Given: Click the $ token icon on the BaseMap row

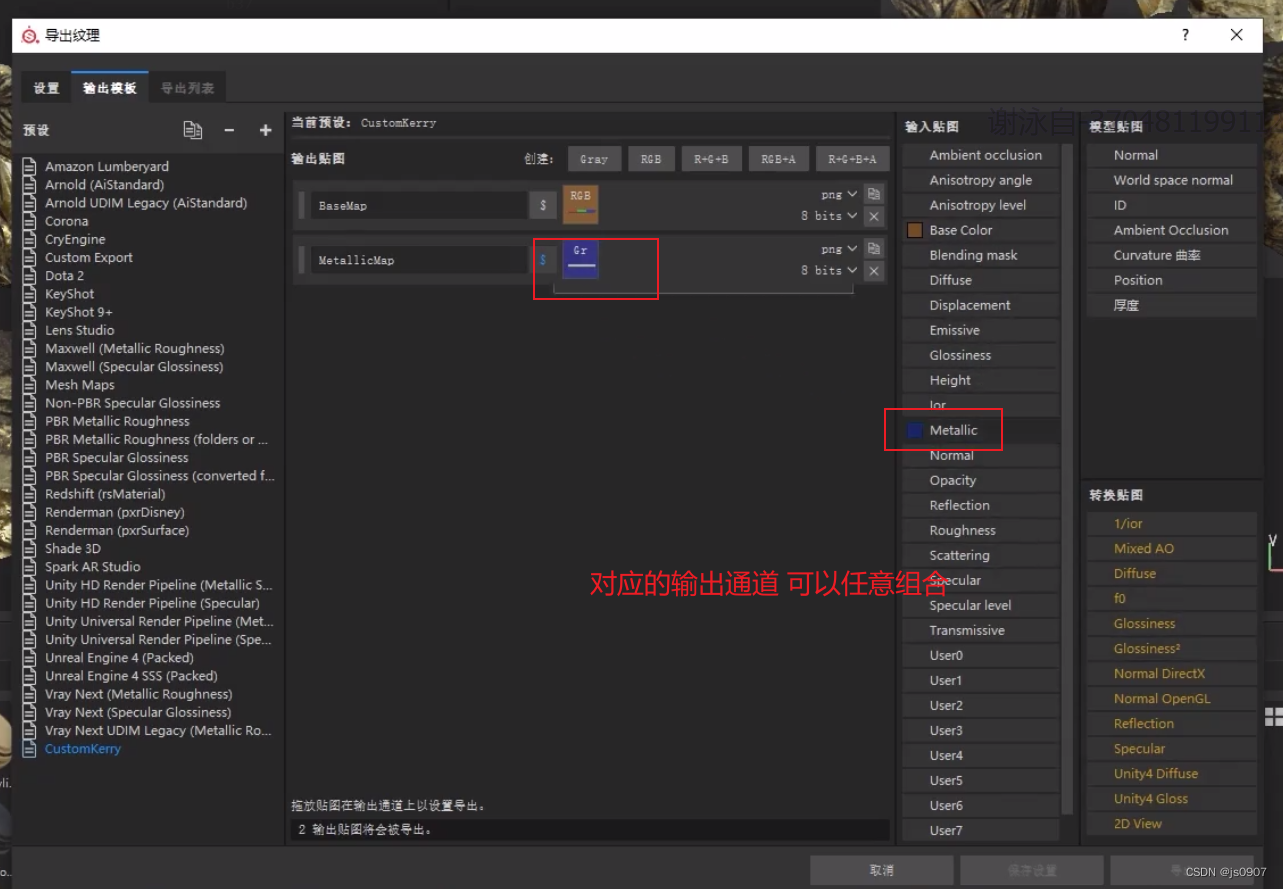Looking at the screenshot, I should [543, 205].
